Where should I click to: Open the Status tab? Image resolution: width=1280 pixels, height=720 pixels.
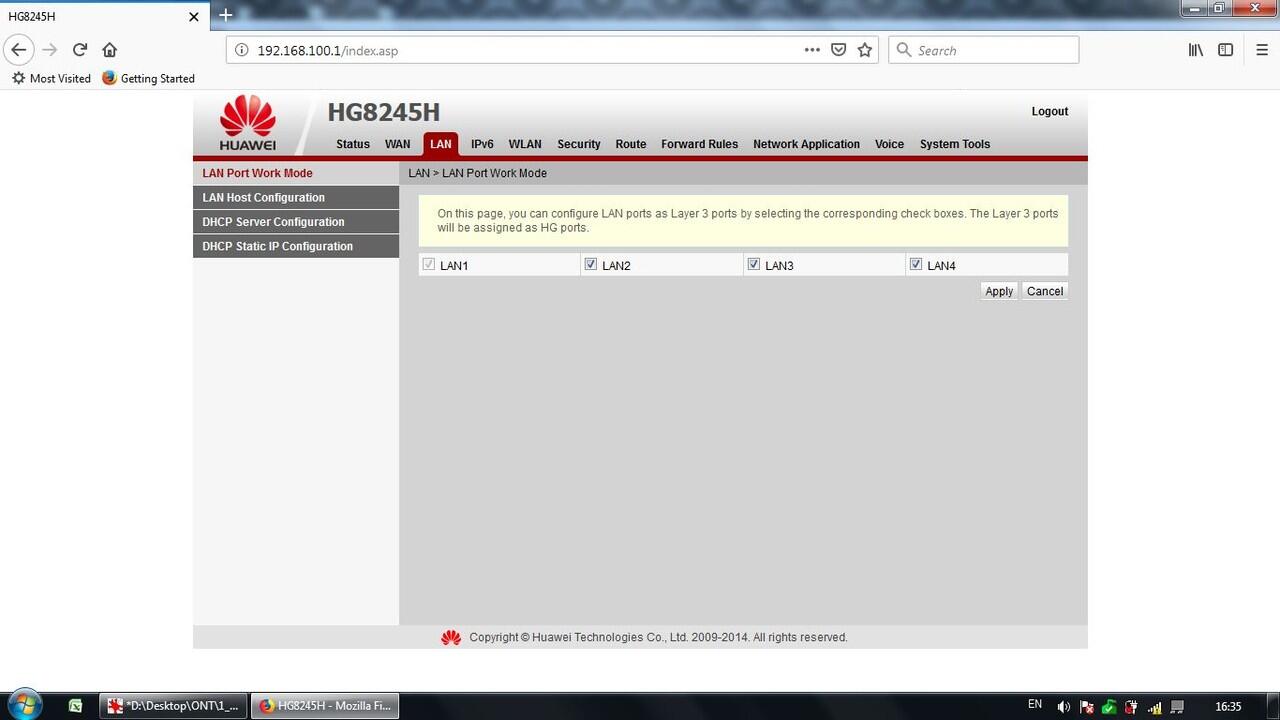(x=353, y=144)
